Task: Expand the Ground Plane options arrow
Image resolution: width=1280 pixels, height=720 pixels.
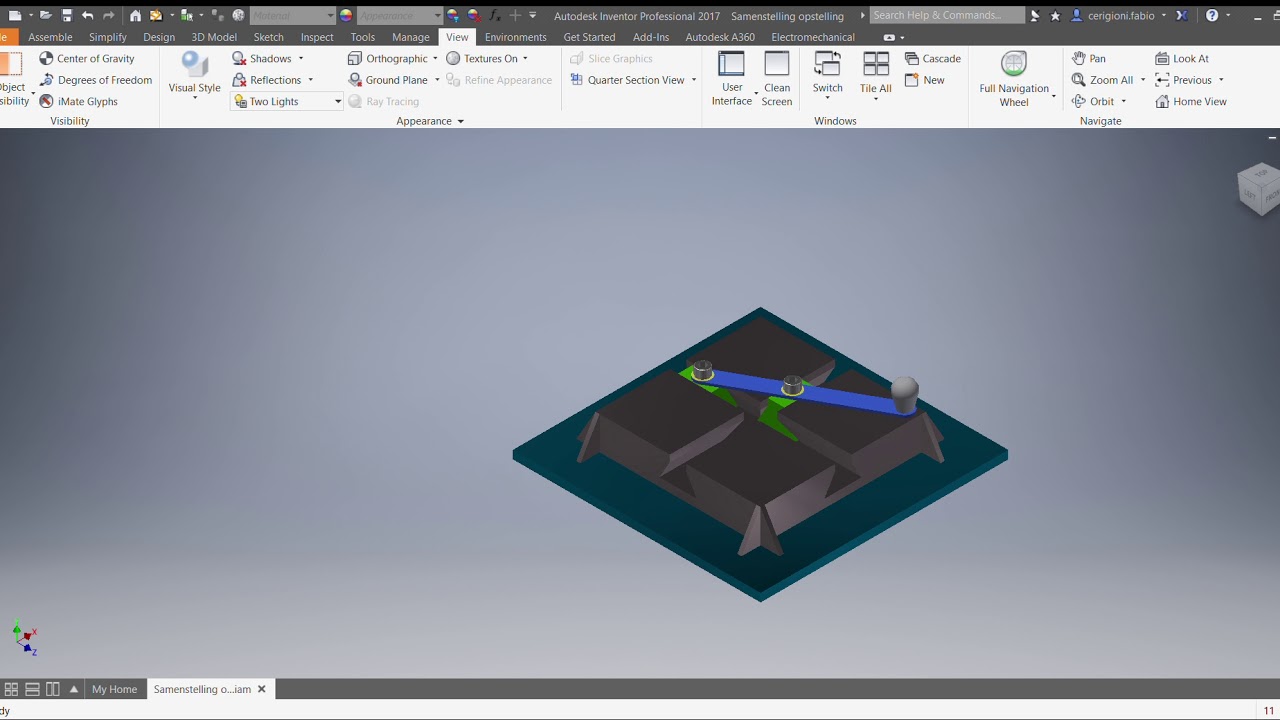Action: (x=437, y=80)
